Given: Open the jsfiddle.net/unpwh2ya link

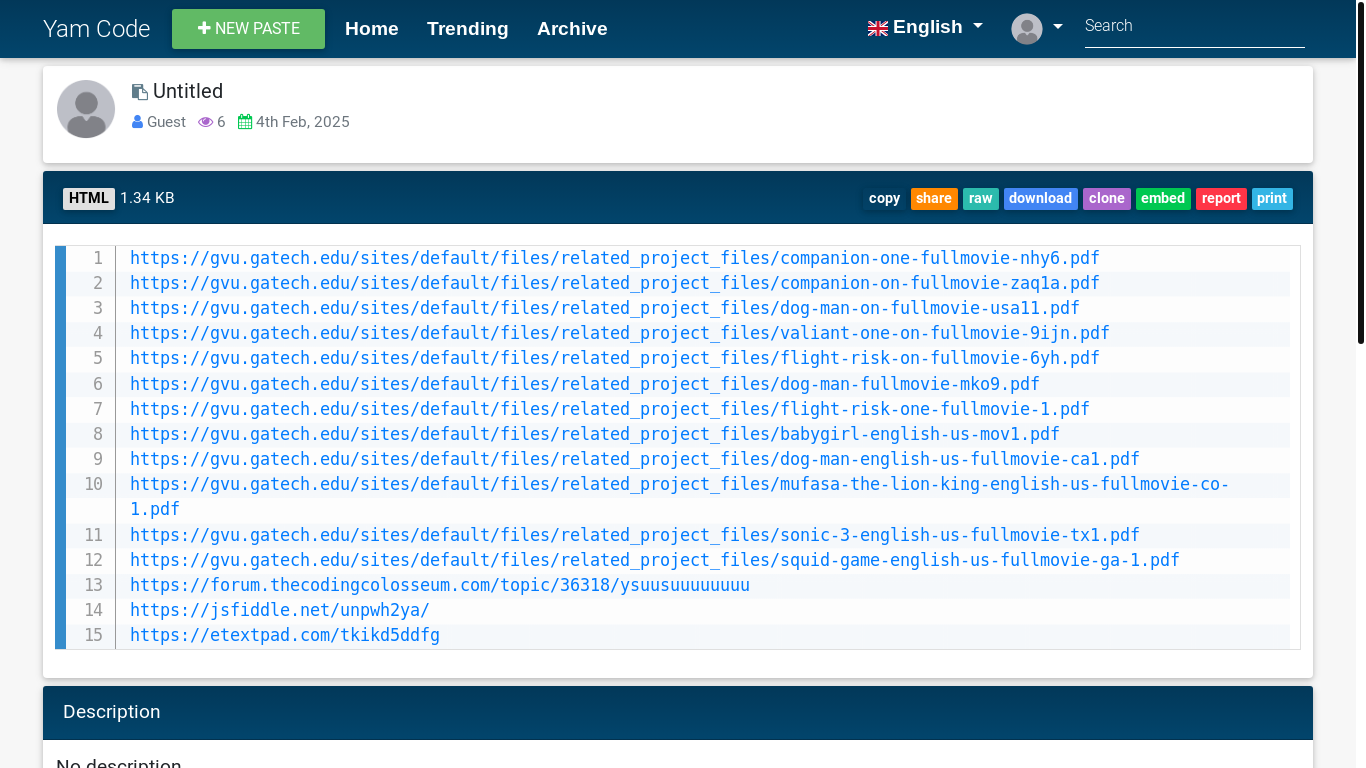Looking at the screenshot, I should click(x=280, y=610).
